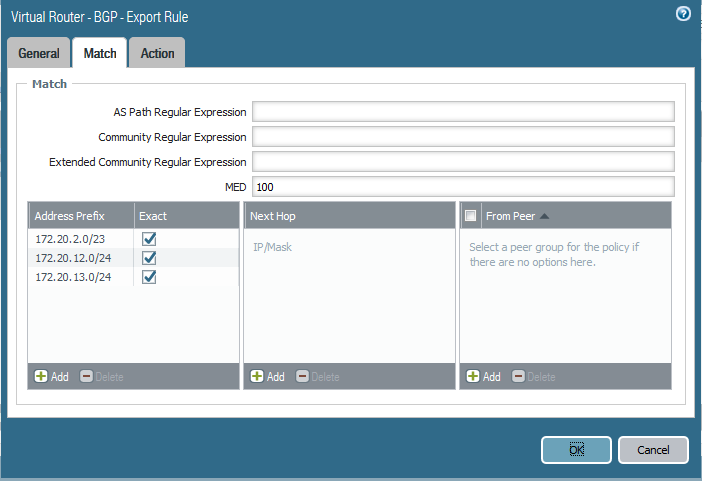Confirm the export rule with OK
The height and width of the screenshot is (481, 702).
576,450
